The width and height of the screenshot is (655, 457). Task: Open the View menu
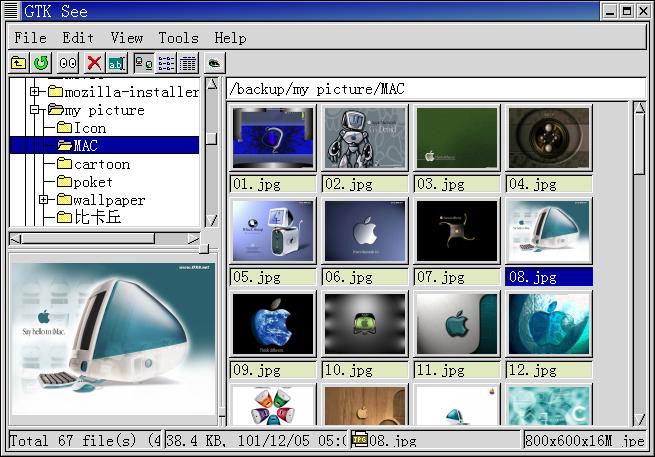pyautogui.click(x=127, y=38)
